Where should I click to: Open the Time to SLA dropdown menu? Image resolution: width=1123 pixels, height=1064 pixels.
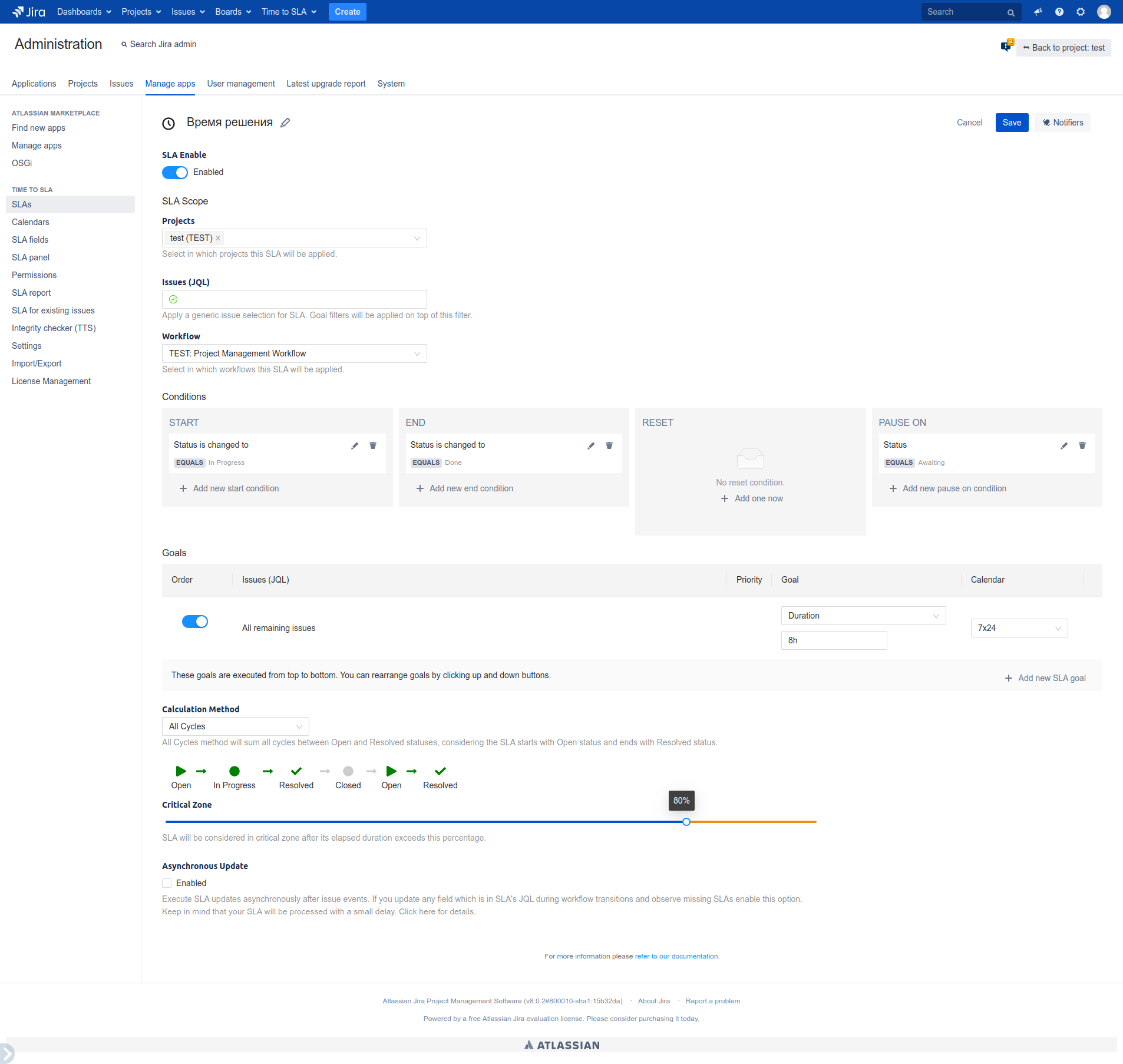pyautogui.click(x=289, y=12)
